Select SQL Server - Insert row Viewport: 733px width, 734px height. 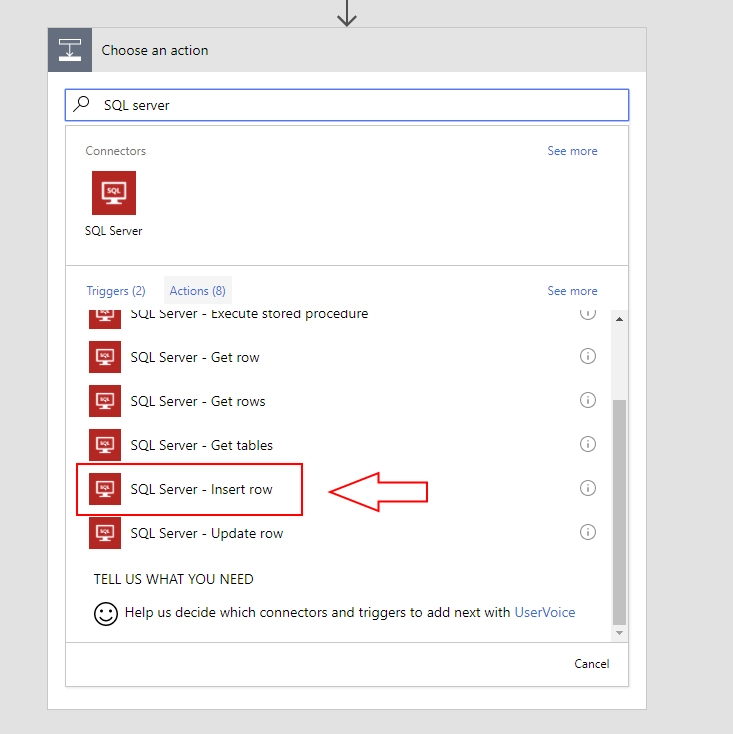click(x=201, y=489)
